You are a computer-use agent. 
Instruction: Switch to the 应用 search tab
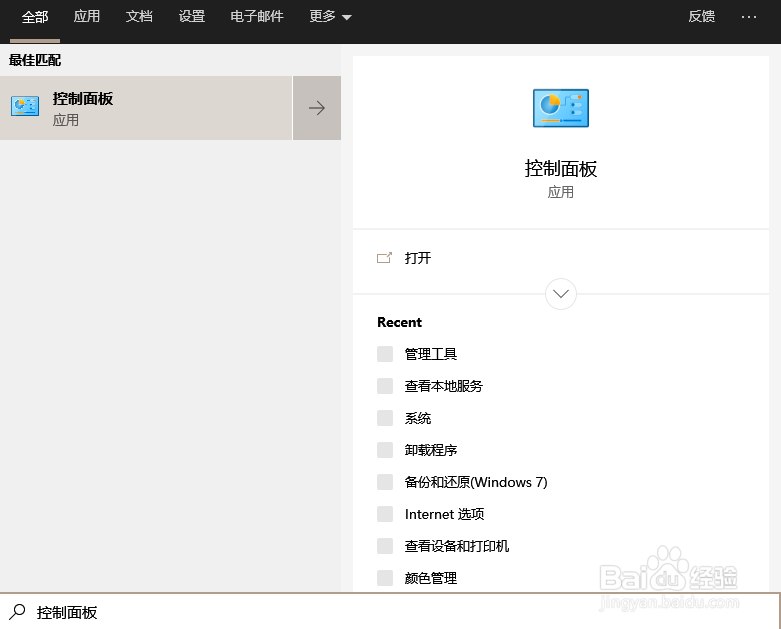(x=87, y=16)
